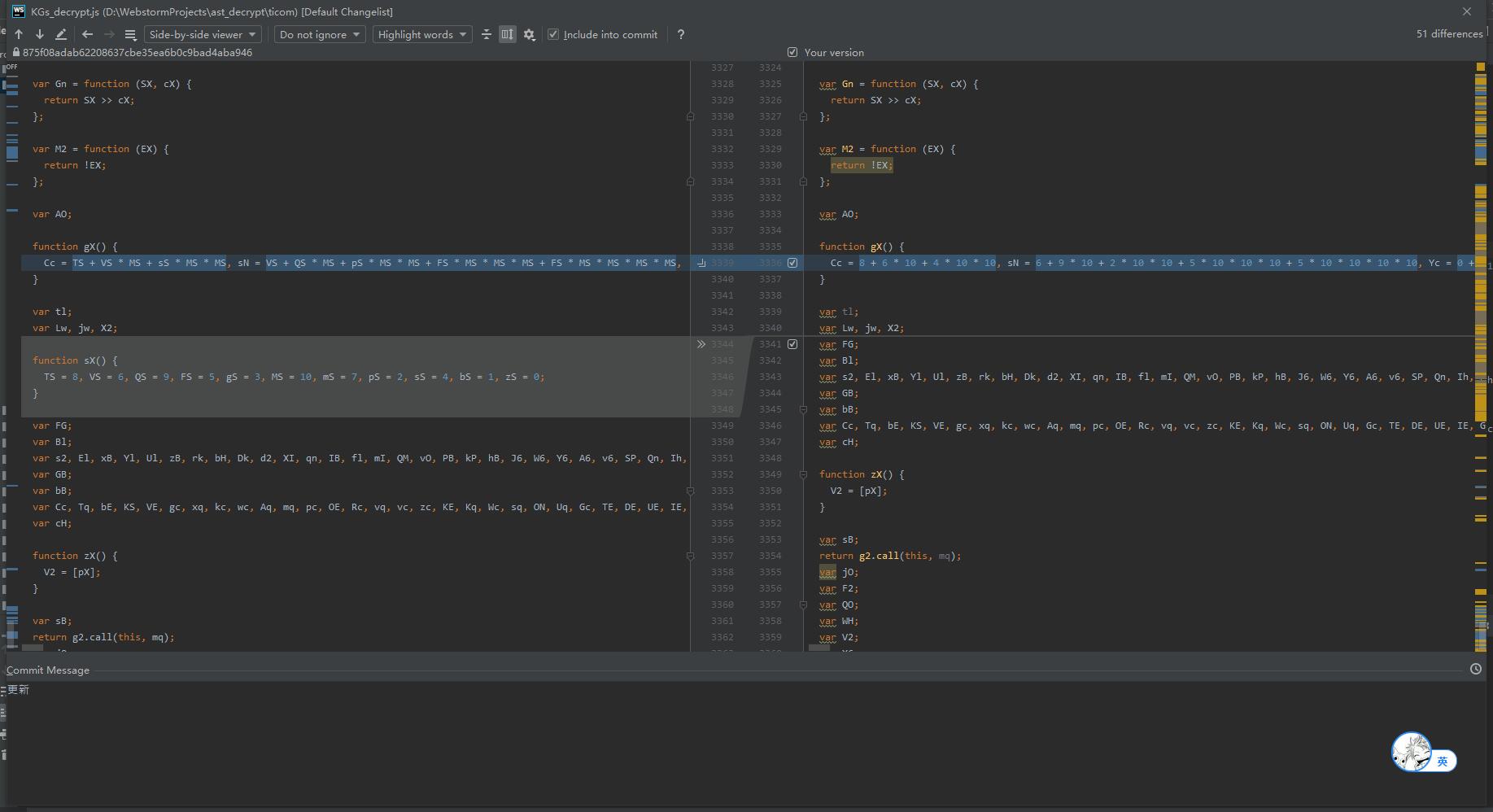Collapse M2 function fold marker right pane
This screenshot has width=1493, height=812.
pyautogui.click(x=803, y=181)
